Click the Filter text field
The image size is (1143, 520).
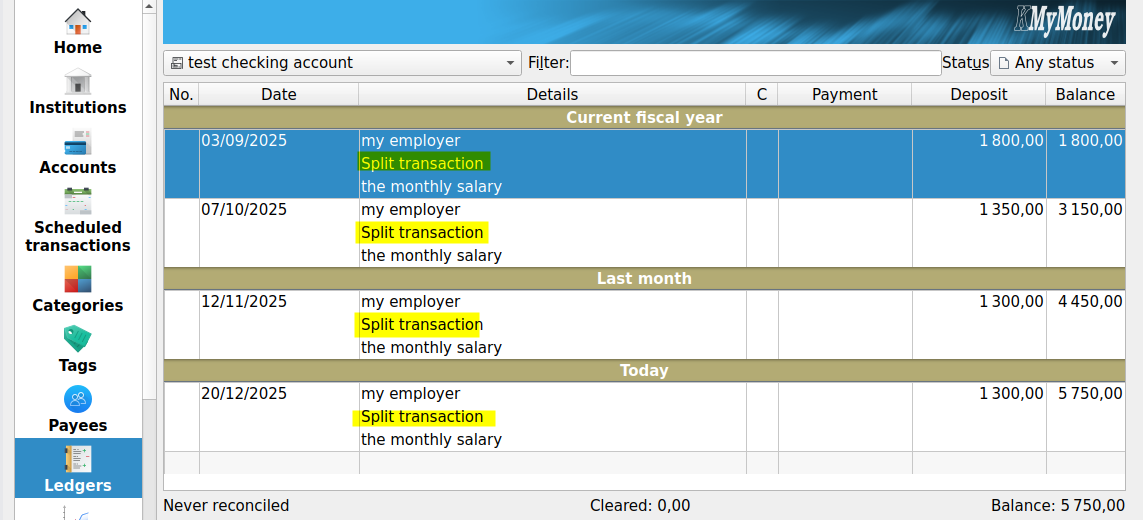[x=755, y=63]
